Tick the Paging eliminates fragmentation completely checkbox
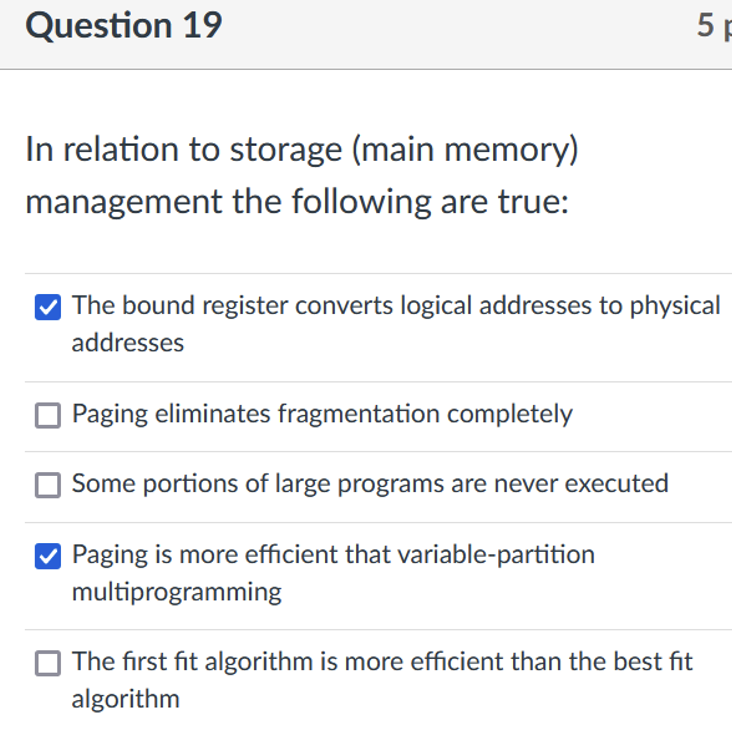732x754 pixels. click(x=48, y=415)
